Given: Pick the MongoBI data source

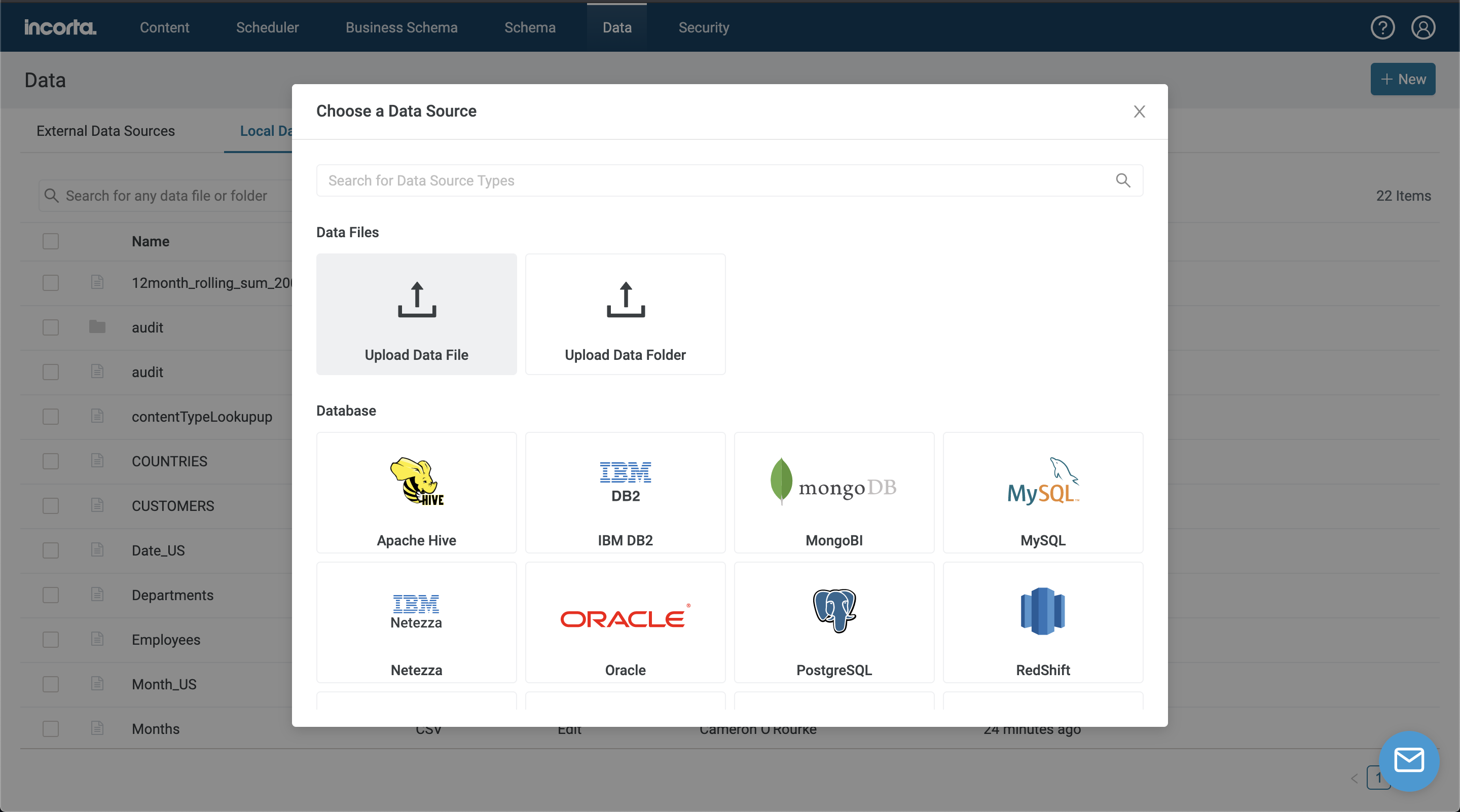Looking at the screenshot, I should [x=833, y=492].
